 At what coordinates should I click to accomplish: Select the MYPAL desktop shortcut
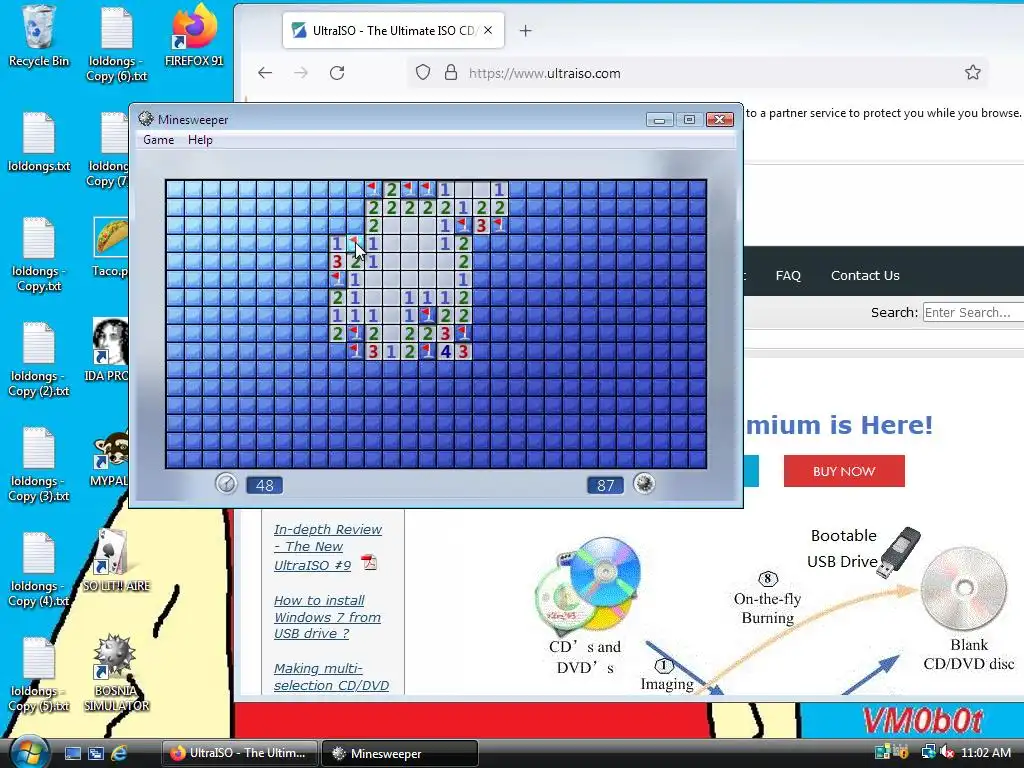click(x=109, y=457)
